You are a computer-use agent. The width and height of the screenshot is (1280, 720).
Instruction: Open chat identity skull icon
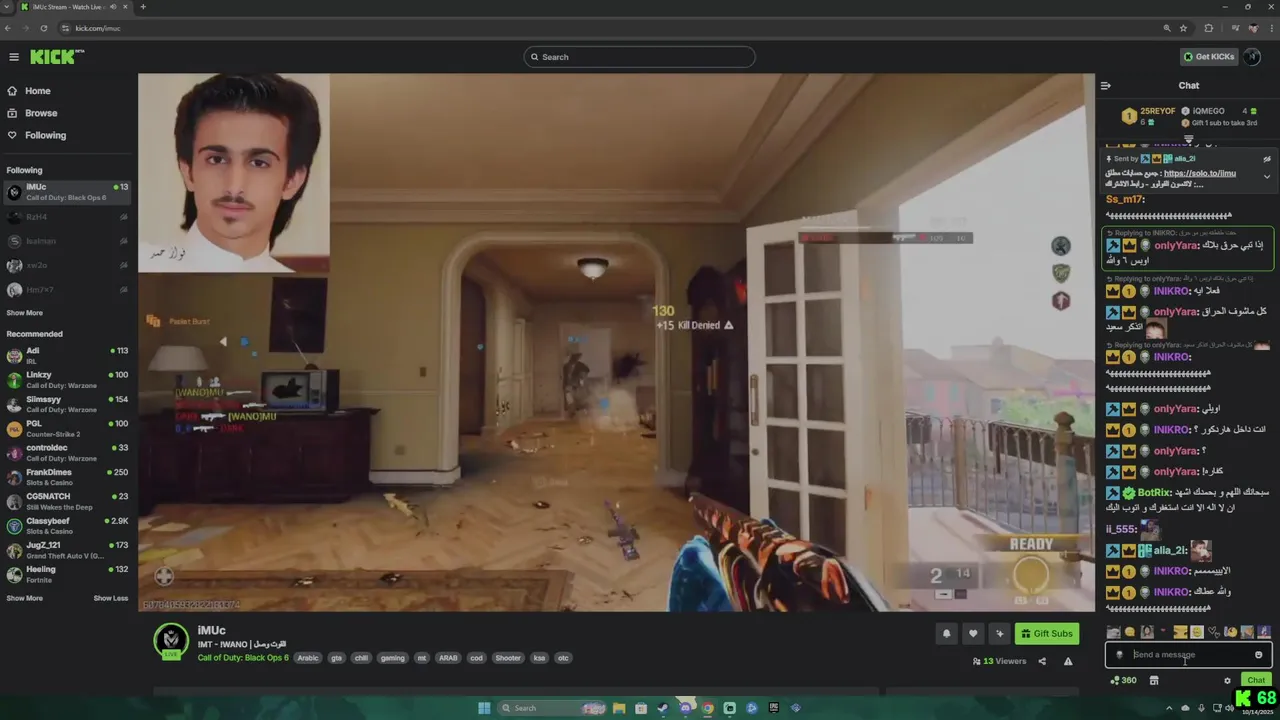click(1119, 655)
